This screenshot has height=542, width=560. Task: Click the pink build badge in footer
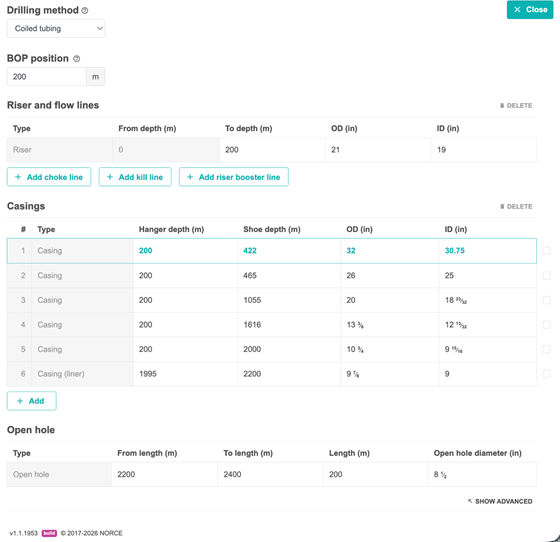49,533
